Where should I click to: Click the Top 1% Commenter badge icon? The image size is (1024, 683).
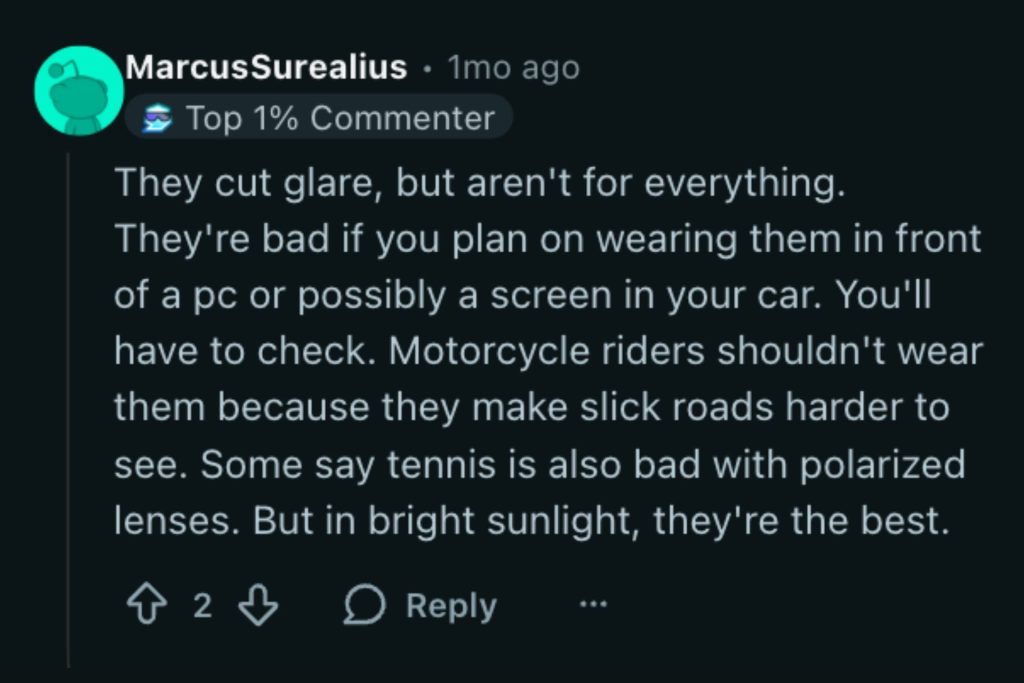155,118
